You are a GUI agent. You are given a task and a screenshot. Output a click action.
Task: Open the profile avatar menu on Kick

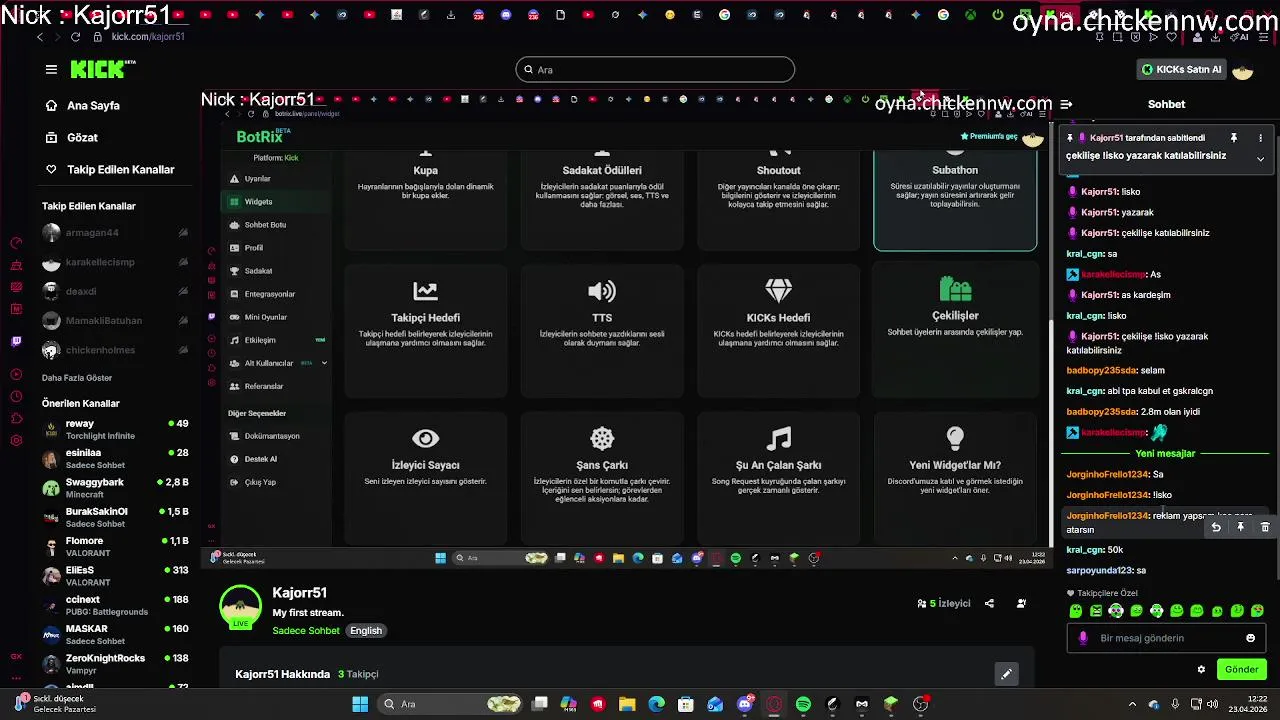click(1242, 70)
